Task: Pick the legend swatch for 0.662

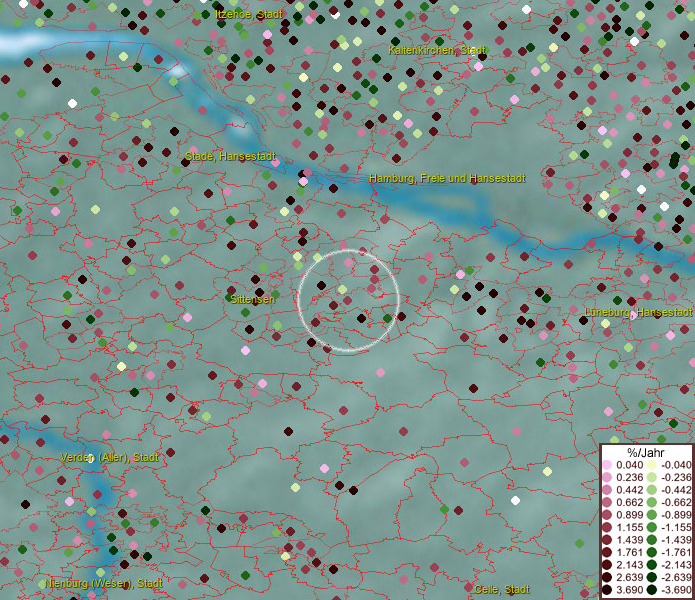Action: click(x=607, y=503)
